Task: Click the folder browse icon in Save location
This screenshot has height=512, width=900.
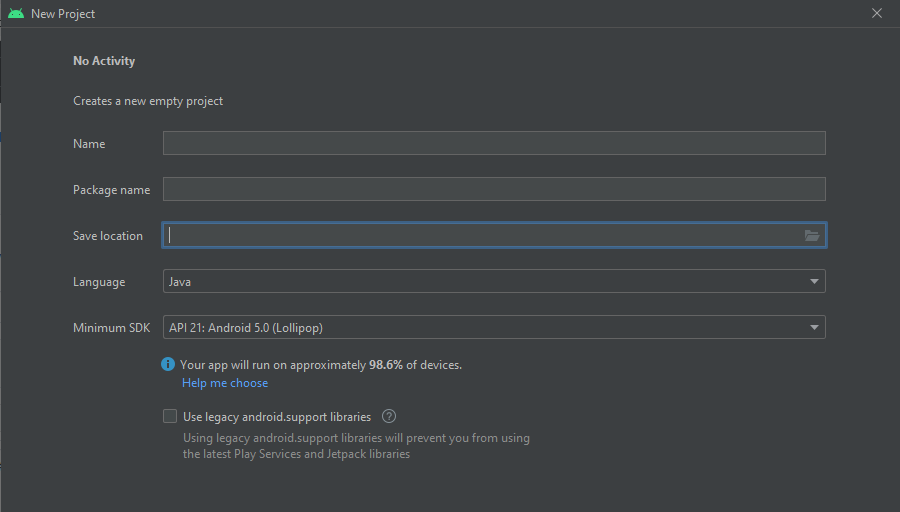Action: click(x=812, y=235)
